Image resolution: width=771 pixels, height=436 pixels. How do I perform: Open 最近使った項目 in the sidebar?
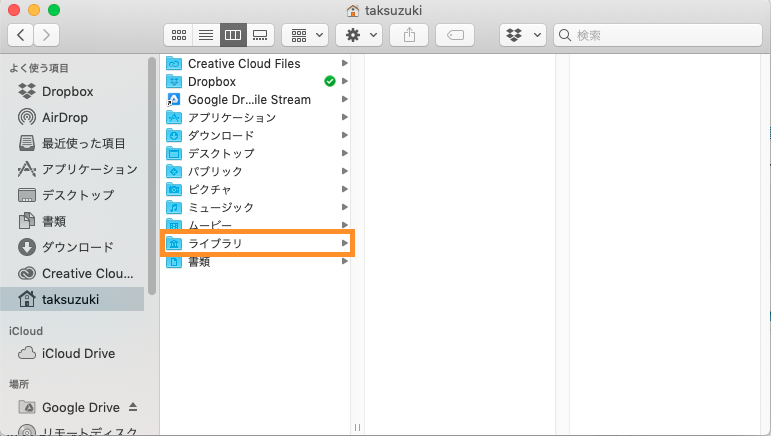tap(84, 143)
